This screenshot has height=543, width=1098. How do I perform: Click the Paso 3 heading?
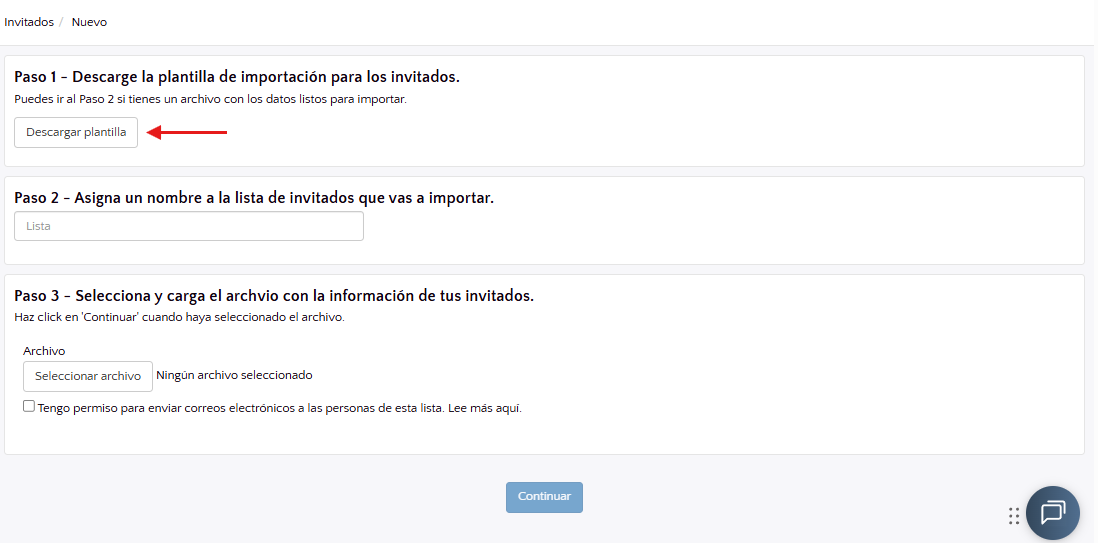274,296
